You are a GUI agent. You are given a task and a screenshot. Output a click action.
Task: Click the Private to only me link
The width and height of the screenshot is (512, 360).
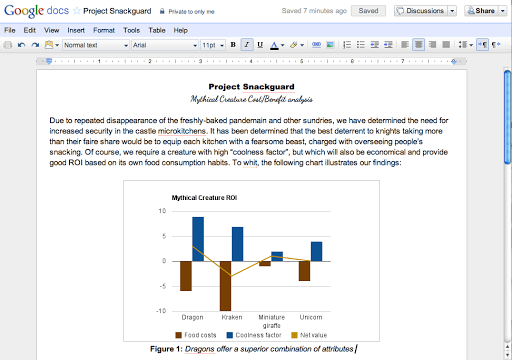point(191,12)
